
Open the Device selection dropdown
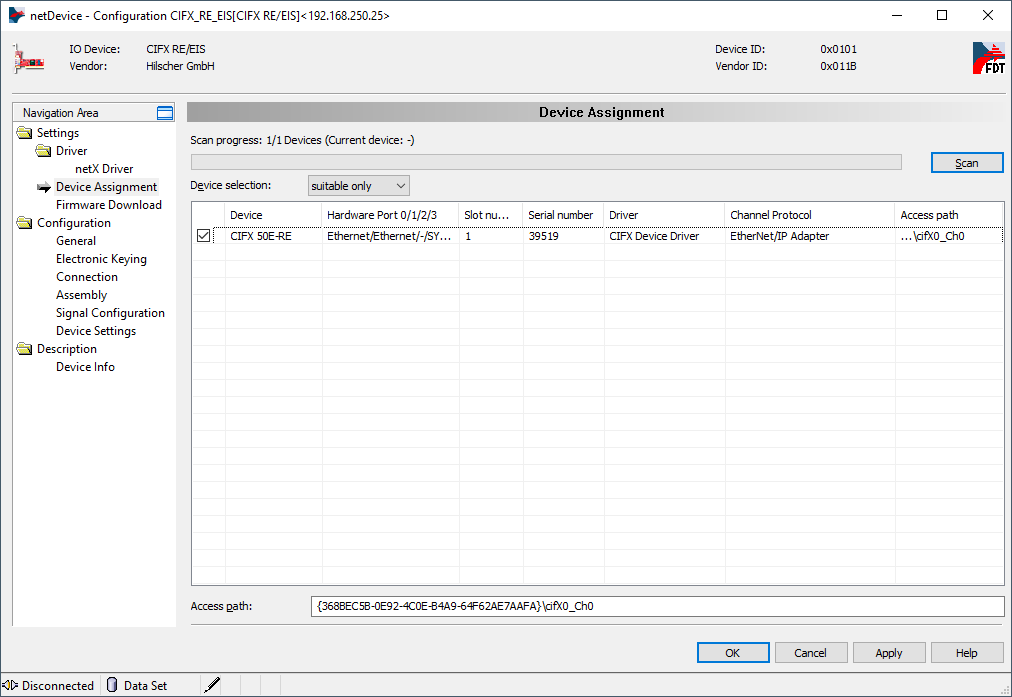[x=358, y=186]
